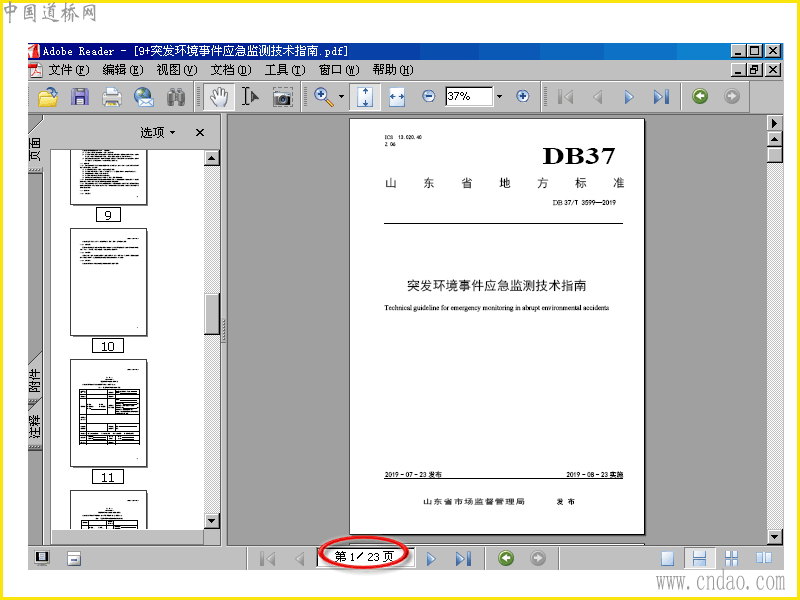Click the Adobe PDF document icon in menu bar
Screen dimensions: 800x600
tap(35, 70)
